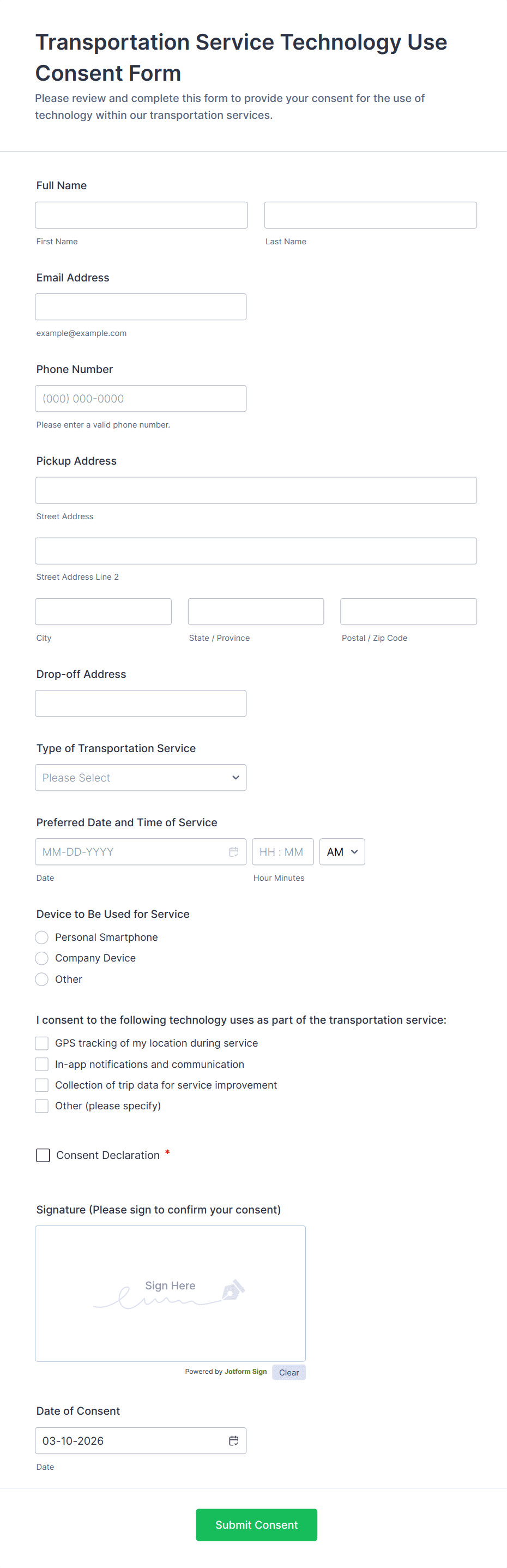
Task: Expand the AM/PM time selector
Action: coord(342,851)
